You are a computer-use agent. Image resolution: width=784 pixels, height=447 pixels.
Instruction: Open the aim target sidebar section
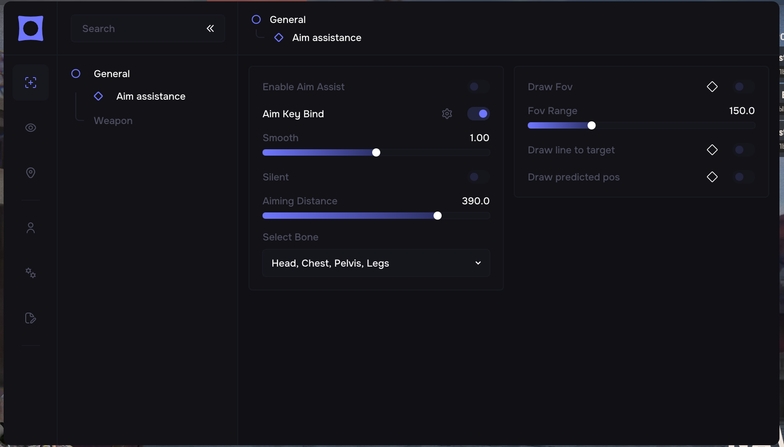[30, 82]
